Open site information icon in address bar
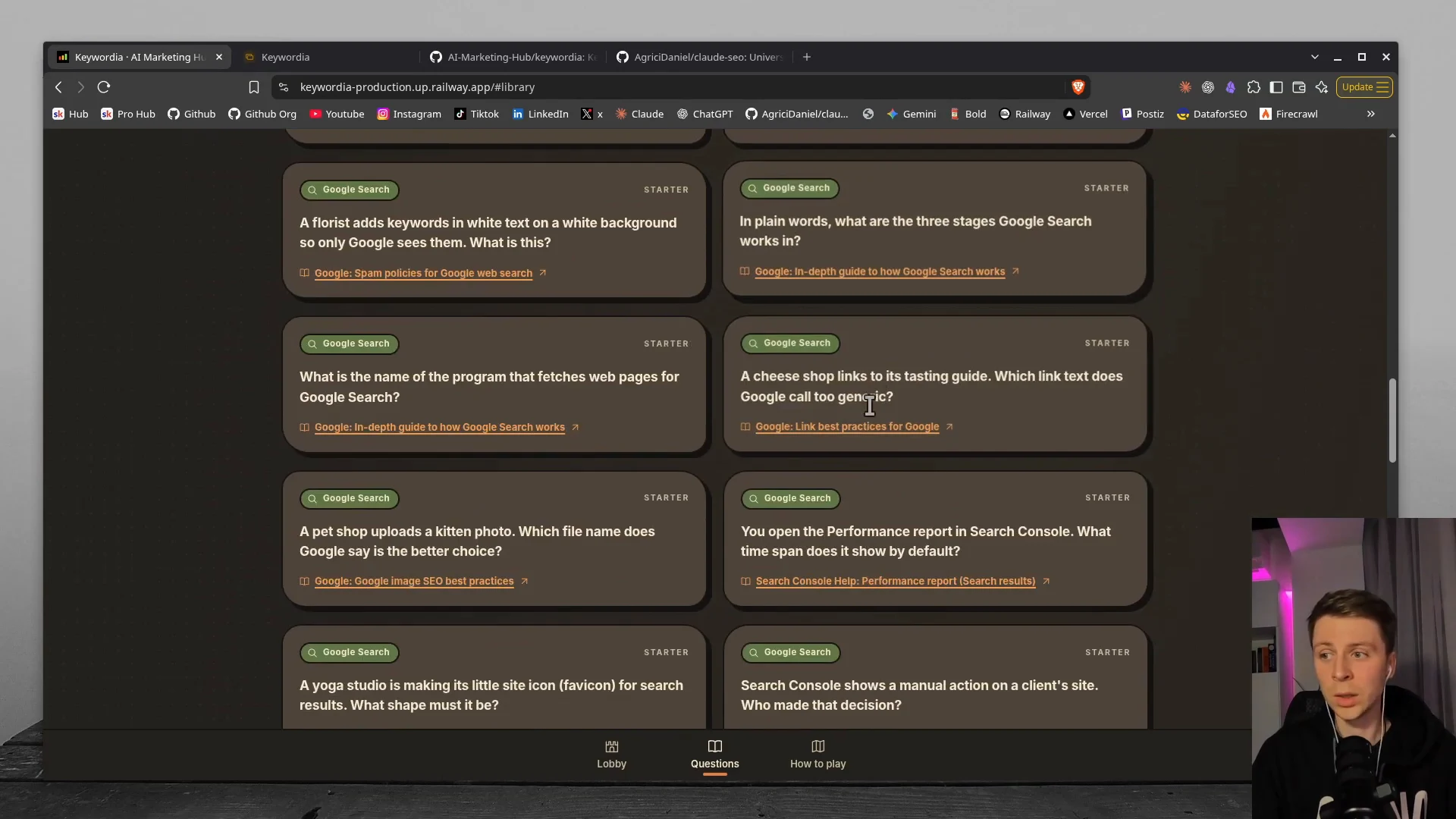1456x819 pixels. coord(284,87)
